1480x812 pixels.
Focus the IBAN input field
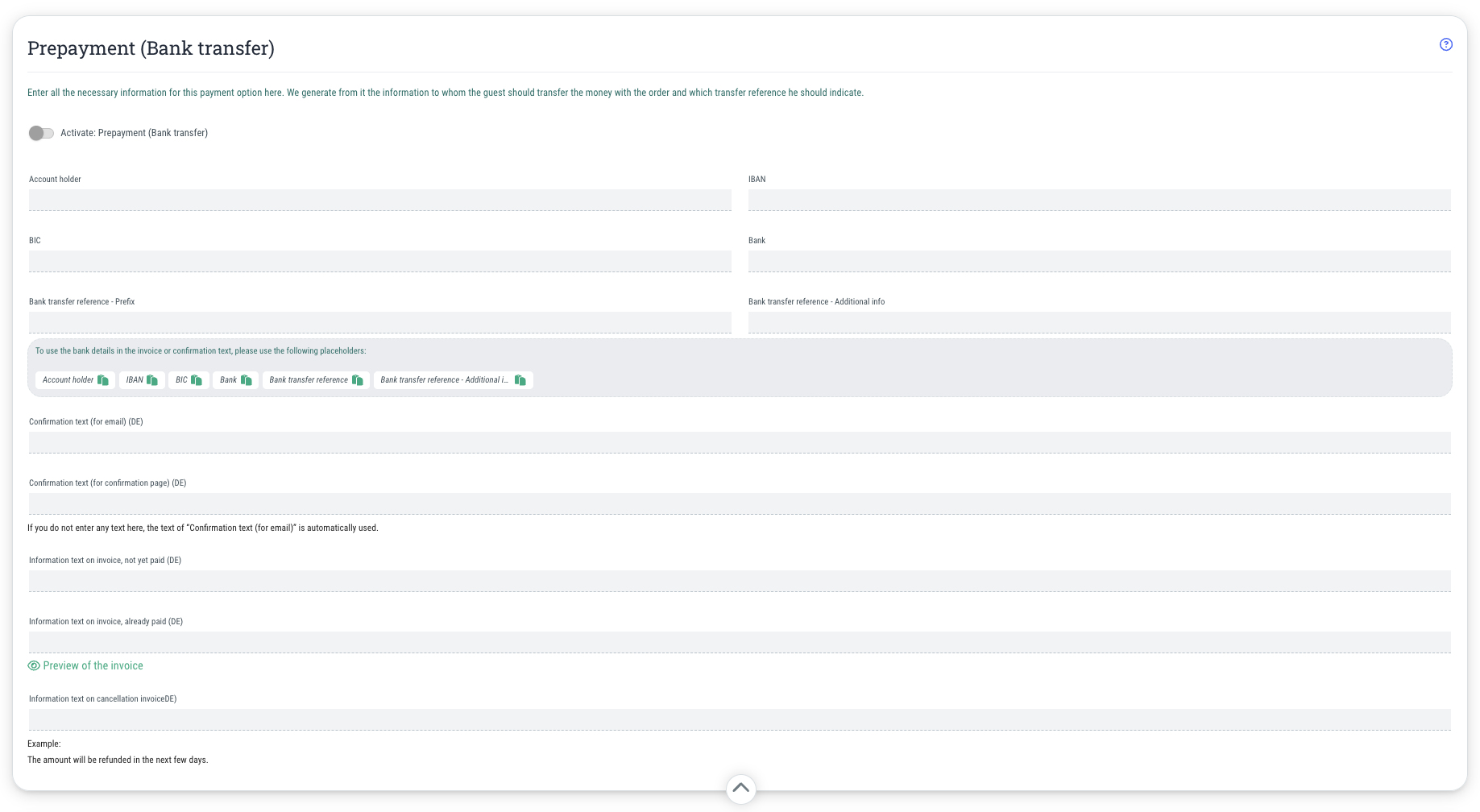(1099, 200)
